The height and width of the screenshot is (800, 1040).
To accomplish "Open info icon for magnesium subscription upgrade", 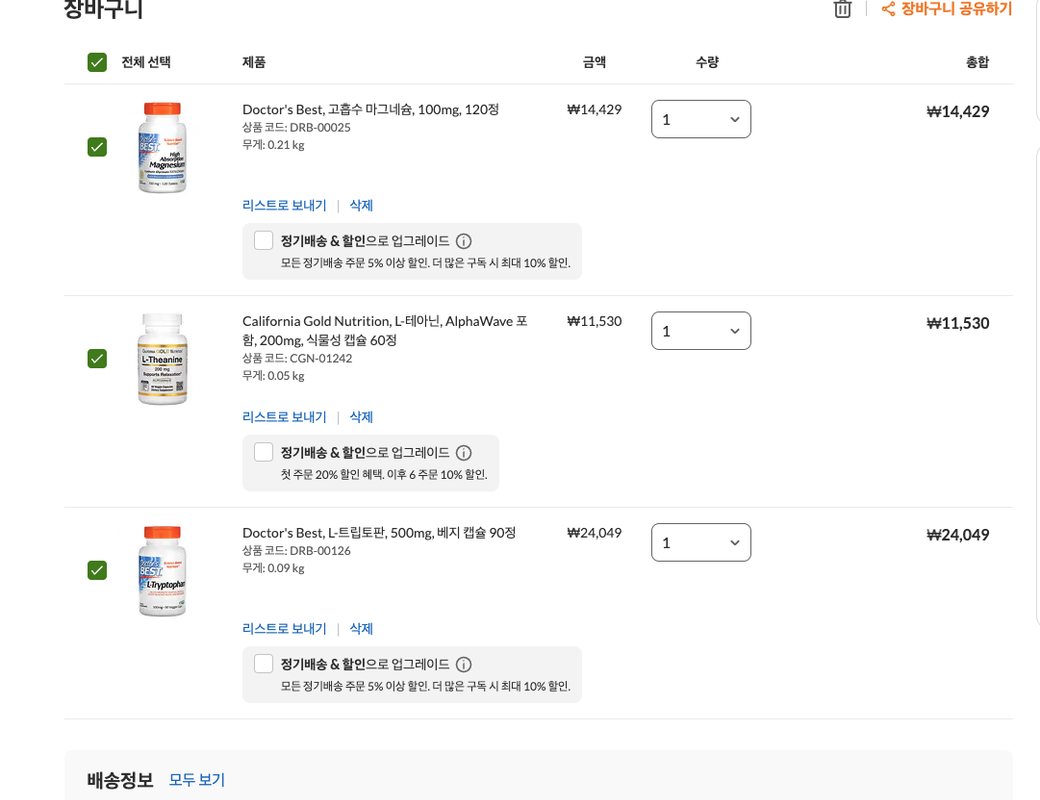I will coord(464,241).
